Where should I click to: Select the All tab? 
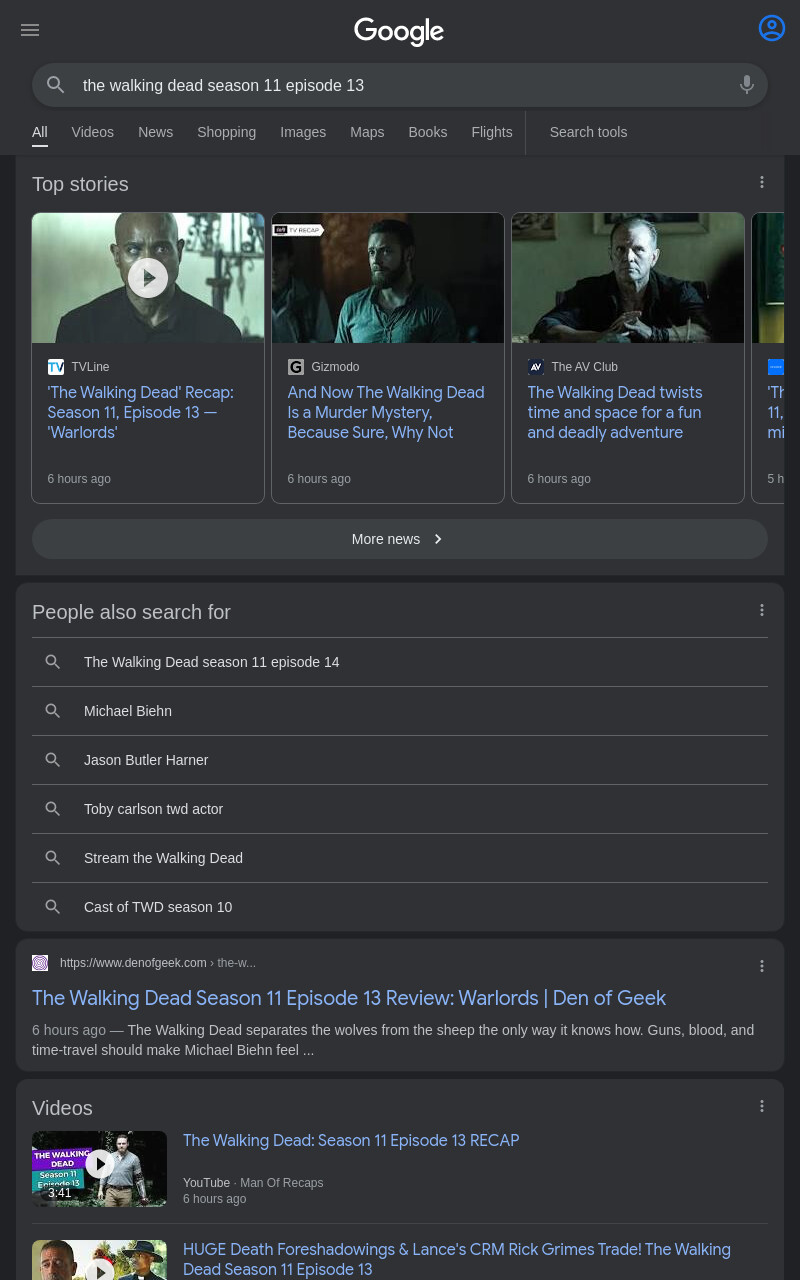[x=40, y=132]
